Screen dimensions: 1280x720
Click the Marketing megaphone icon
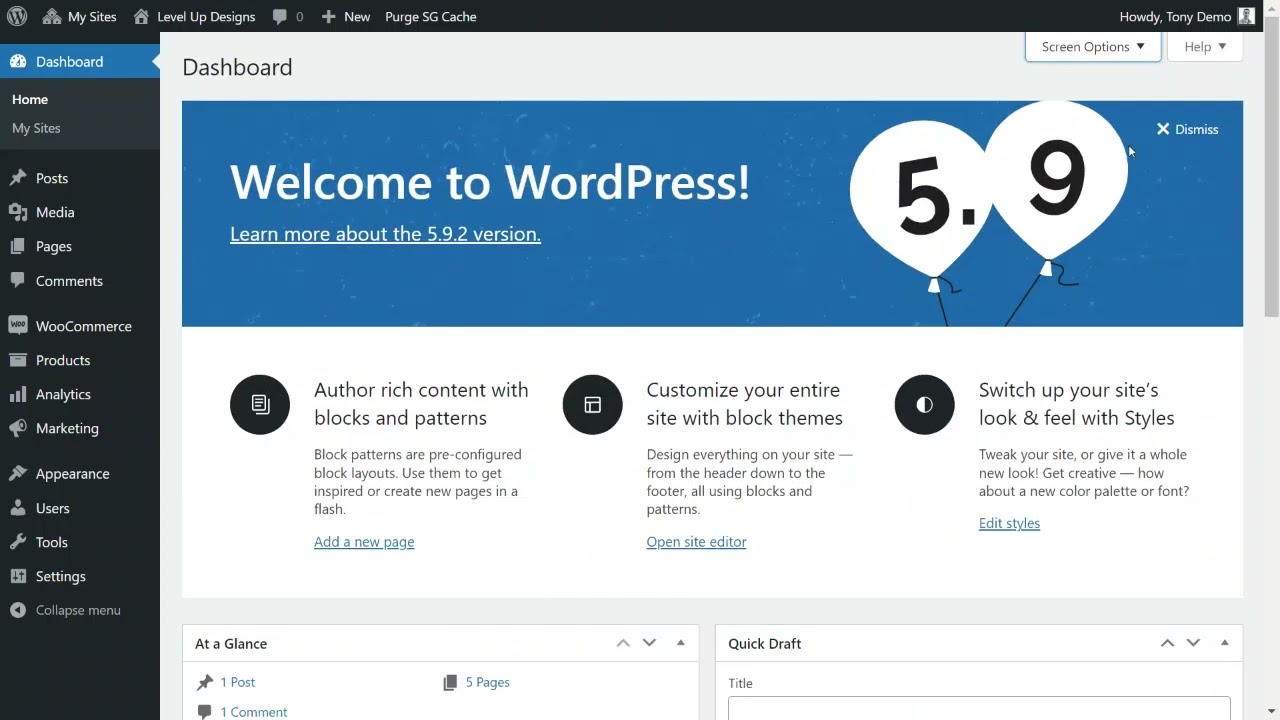pos(18,428)
